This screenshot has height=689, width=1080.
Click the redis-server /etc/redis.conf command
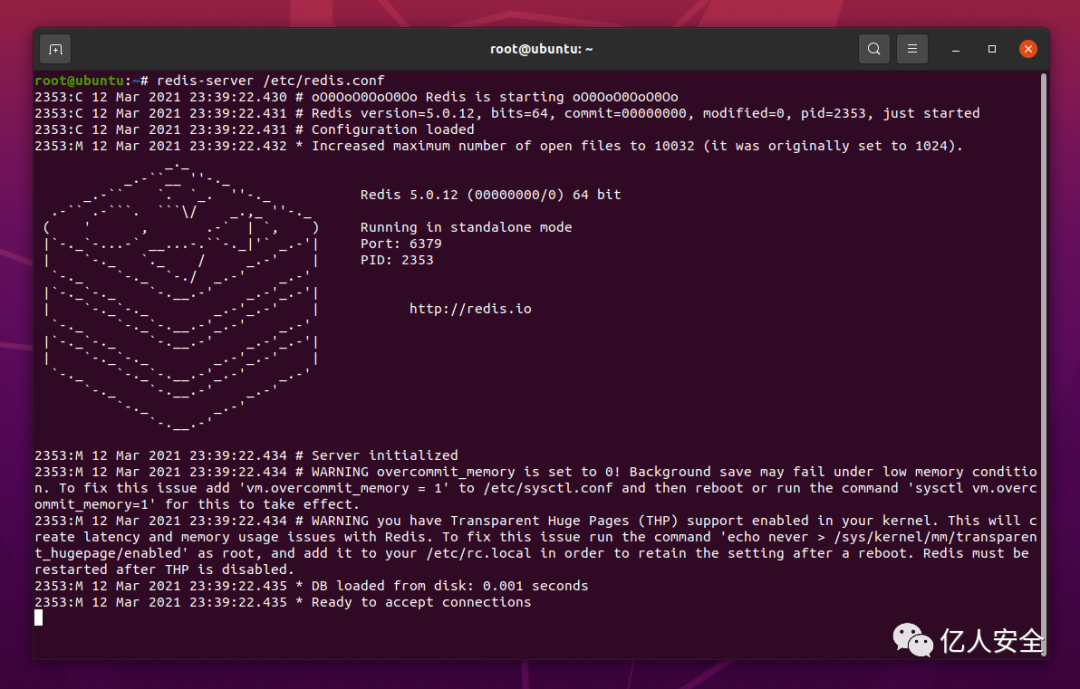tap(271, 81)
